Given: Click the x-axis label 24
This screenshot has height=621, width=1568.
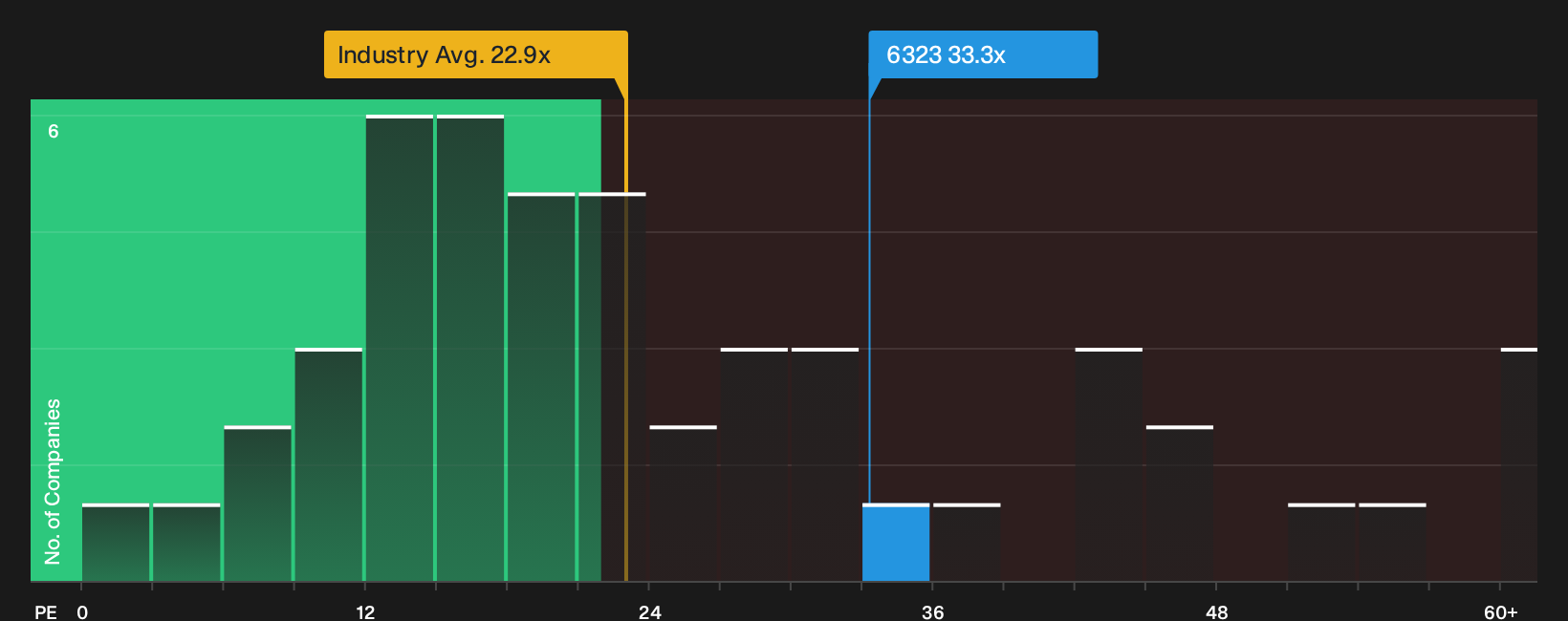Looking at the screenshot, I should click(650, 612).
